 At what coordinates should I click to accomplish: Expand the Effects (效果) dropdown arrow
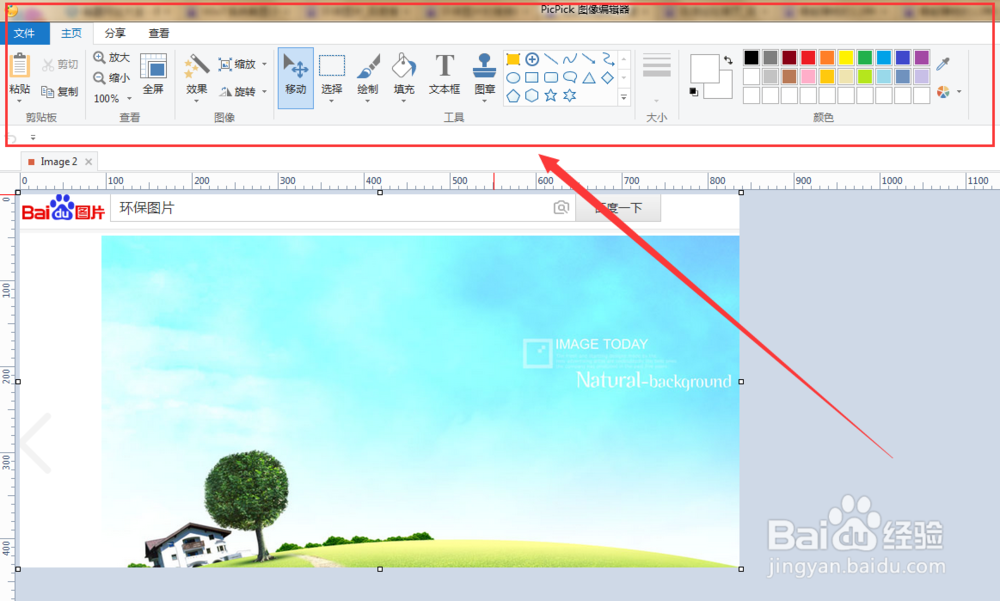pos(196,101)
